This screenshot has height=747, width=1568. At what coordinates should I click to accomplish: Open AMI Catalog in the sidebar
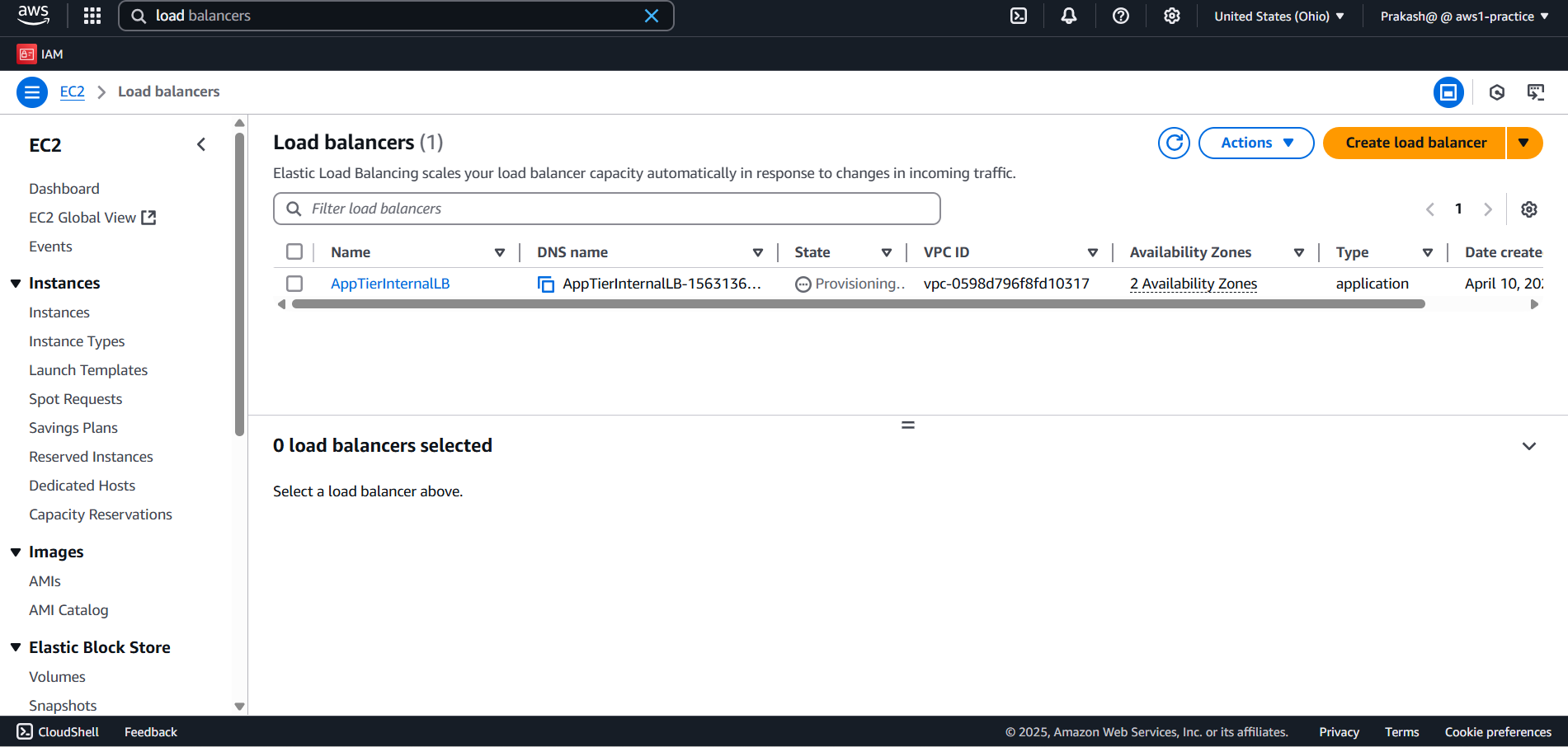tap(68, 610)
